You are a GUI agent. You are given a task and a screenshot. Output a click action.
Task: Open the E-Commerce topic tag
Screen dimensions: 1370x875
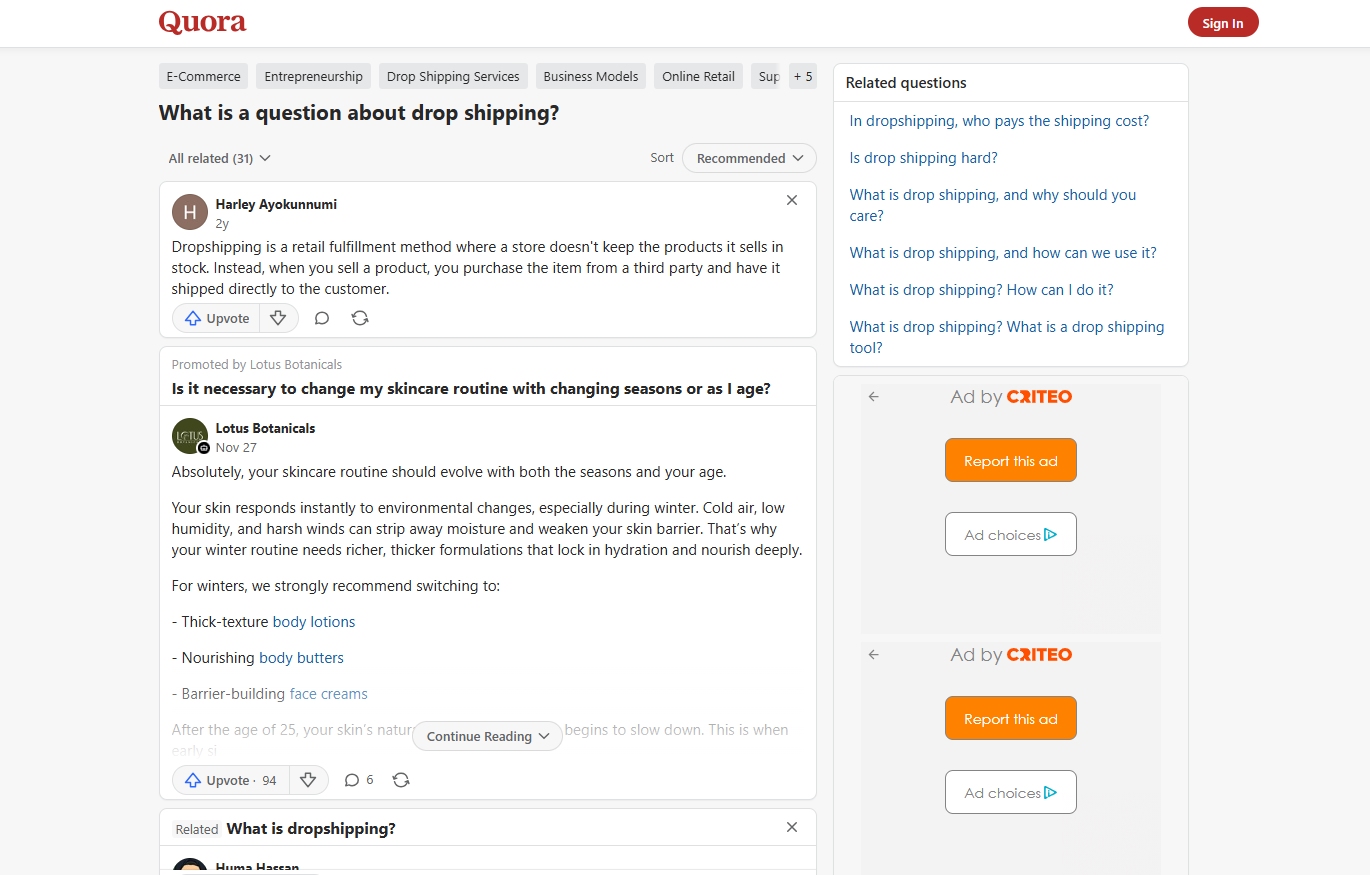[x=203, y=75]
